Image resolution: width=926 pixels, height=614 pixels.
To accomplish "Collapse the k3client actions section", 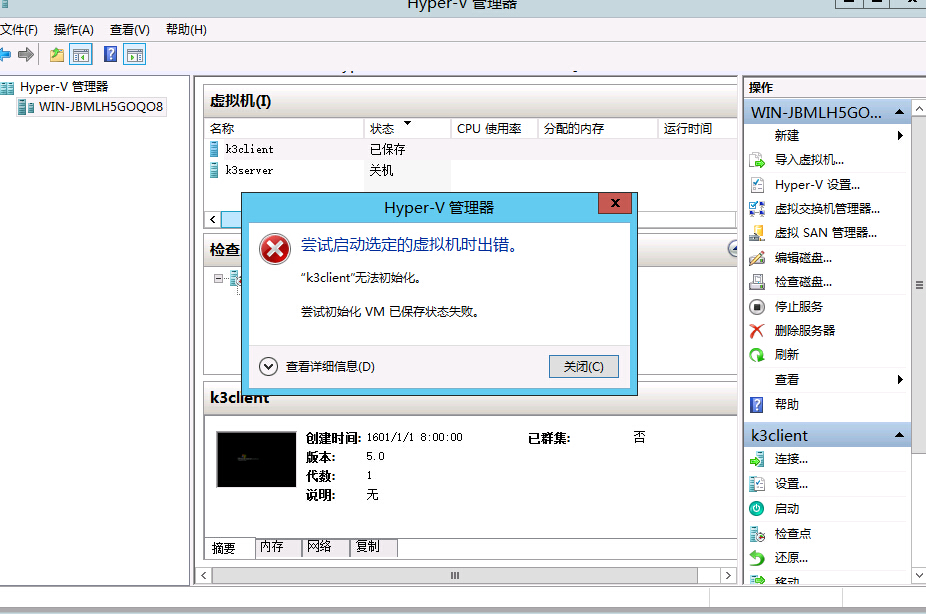I will 899,436.
